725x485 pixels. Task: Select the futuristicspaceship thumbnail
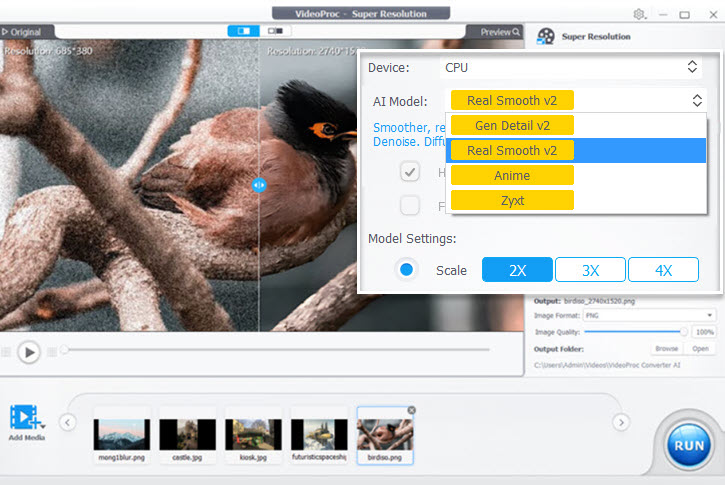point(319,435)
